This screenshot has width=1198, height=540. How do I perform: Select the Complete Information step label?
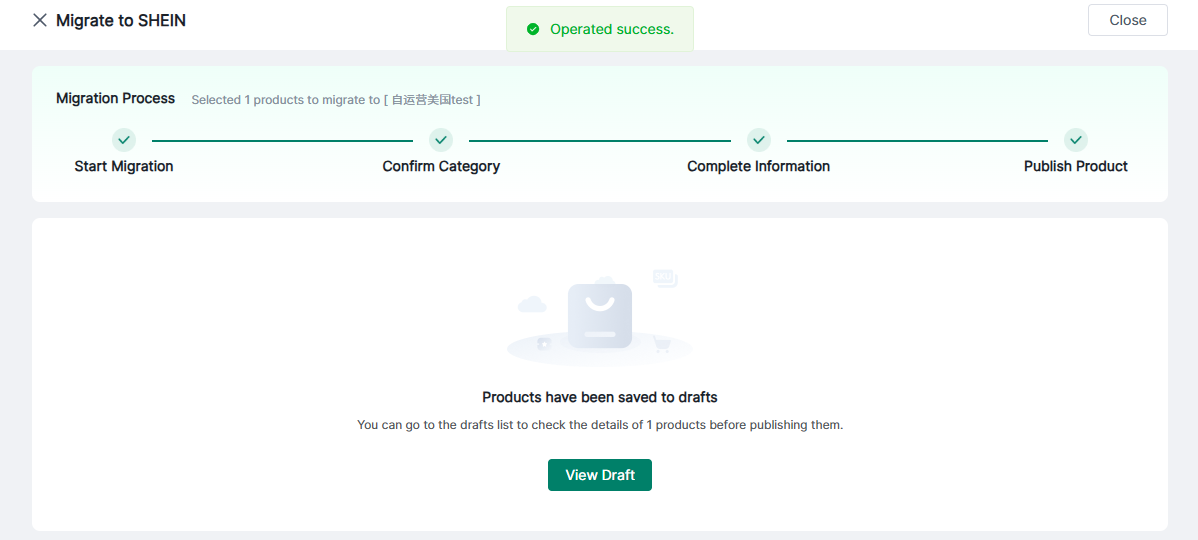coord(758,166)
